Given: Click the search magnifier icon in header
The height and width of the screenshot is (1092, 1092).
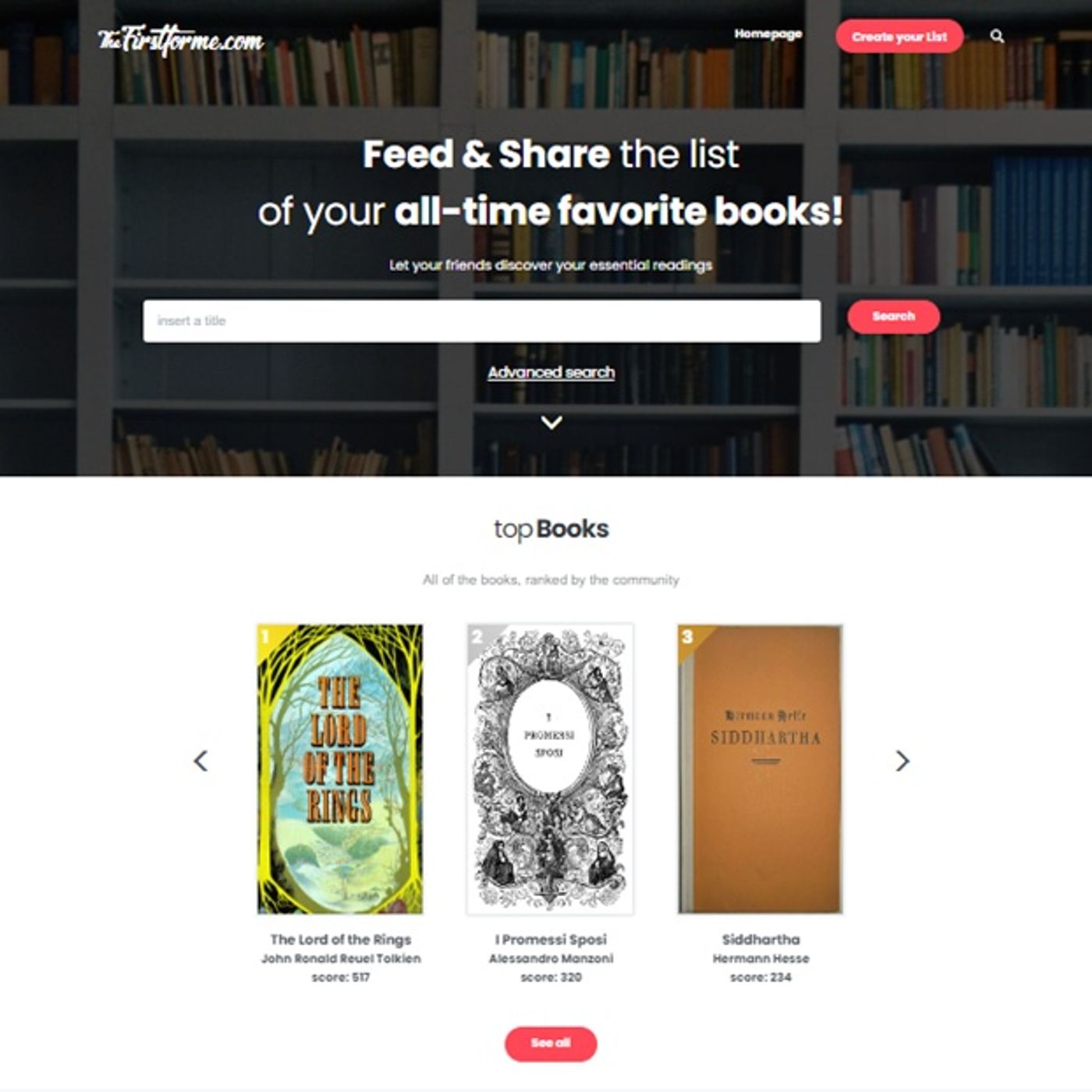Looking at the screenshot, I should click(x=997, y=36).
